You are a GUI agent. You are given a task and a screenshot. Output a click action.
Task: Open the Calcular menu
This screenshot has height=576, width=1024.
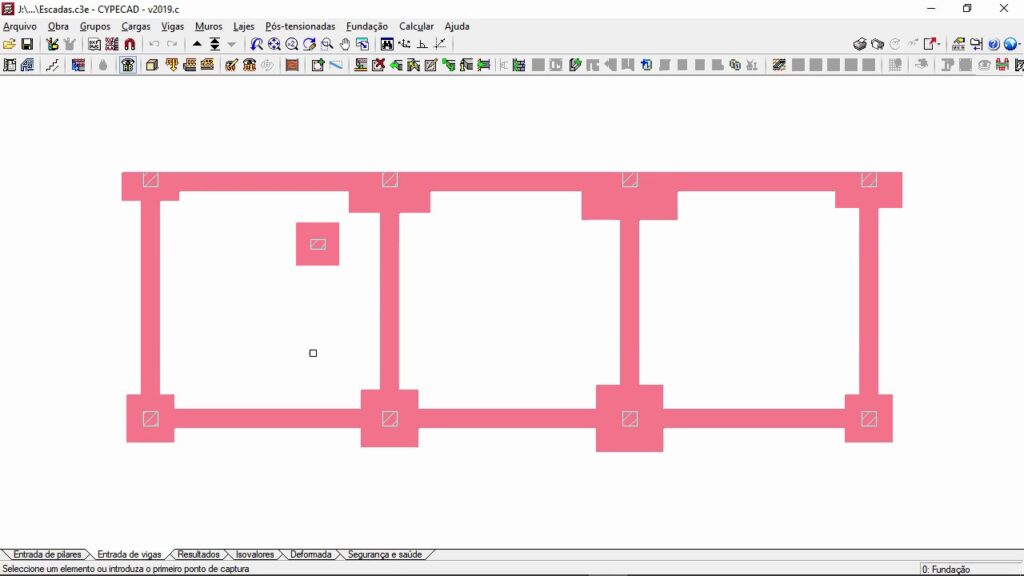(415, 26)
